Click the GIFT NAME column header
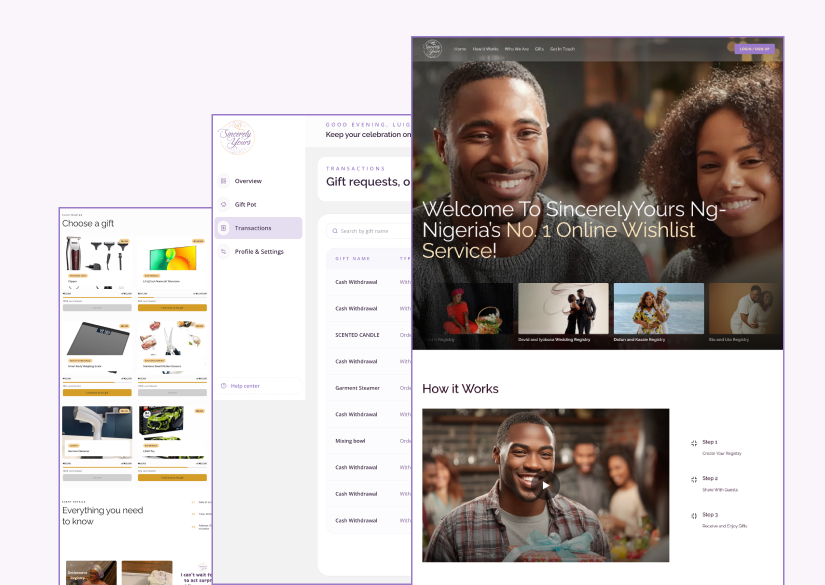The image size is (825, 585). 353,259
